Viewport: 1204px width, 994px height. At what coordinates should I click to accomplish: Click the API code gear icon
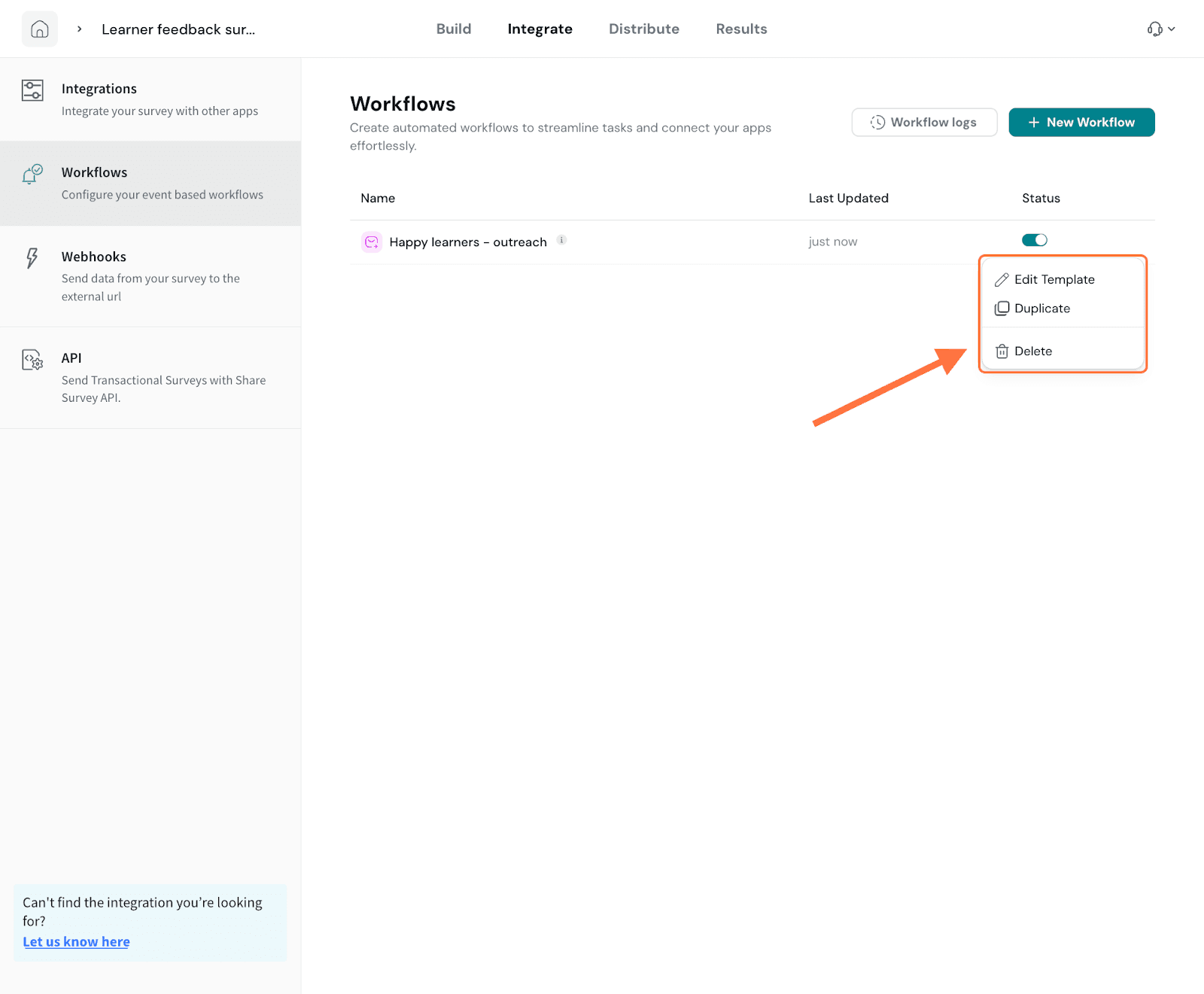point(32,360)
